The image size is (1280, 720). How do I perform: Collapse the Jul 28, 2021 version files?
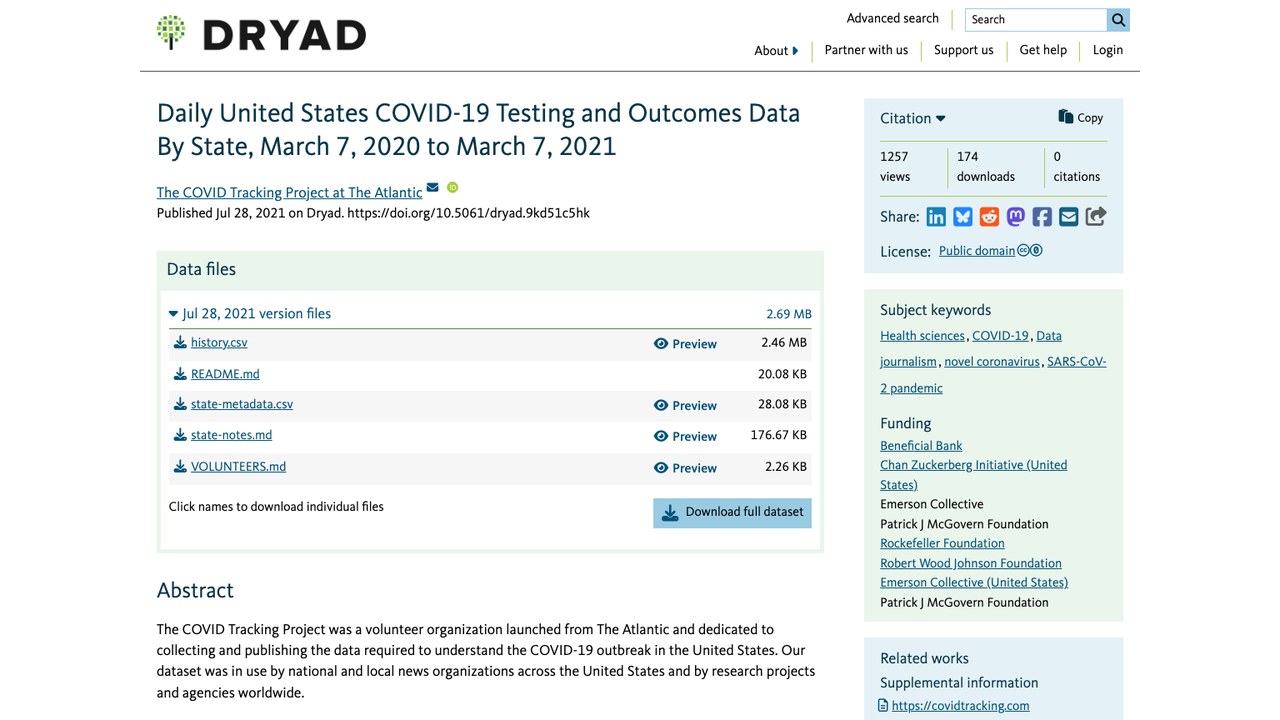tap(250, 313)
